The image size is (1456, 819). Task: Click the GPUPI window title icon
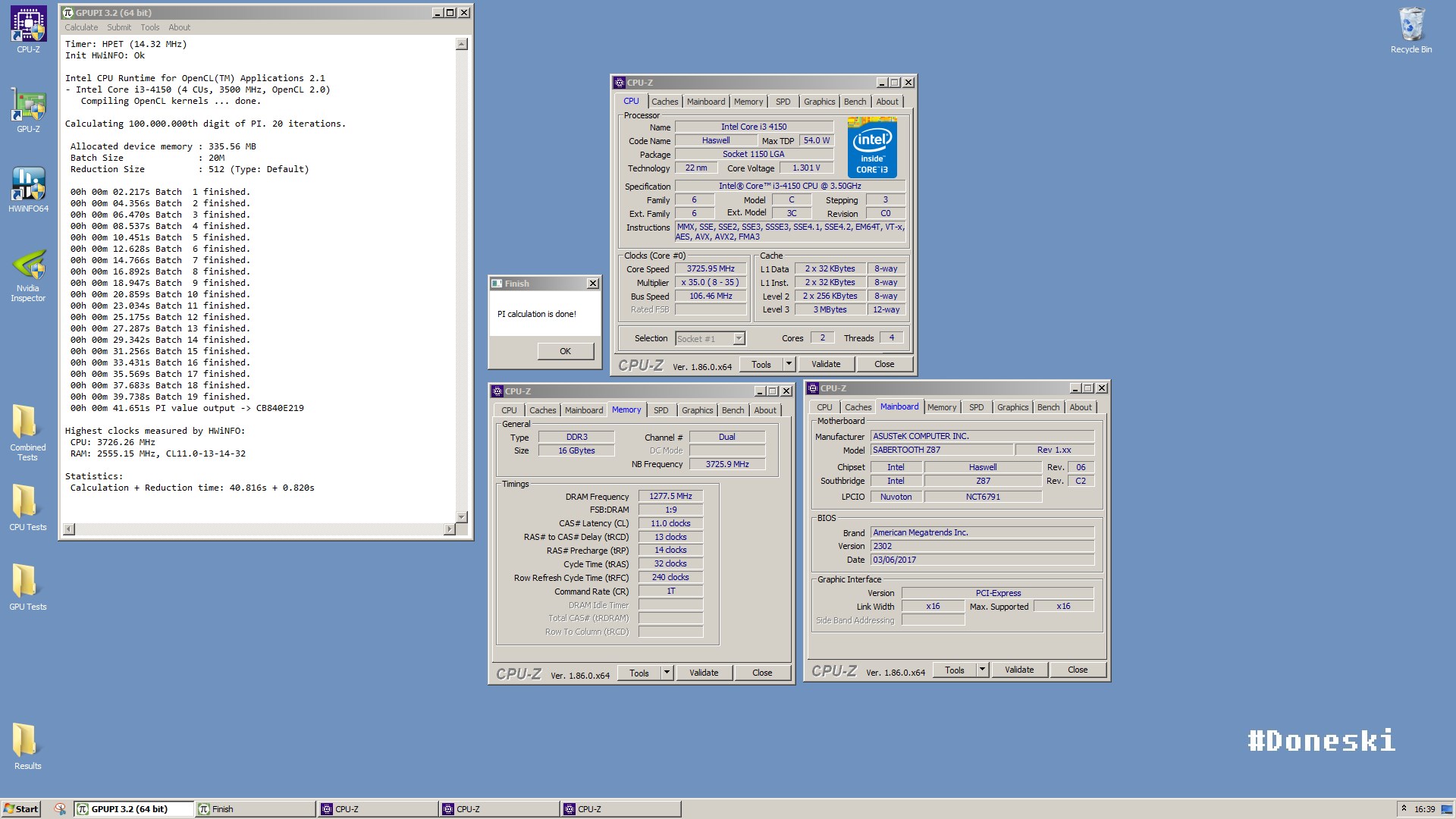67,13
